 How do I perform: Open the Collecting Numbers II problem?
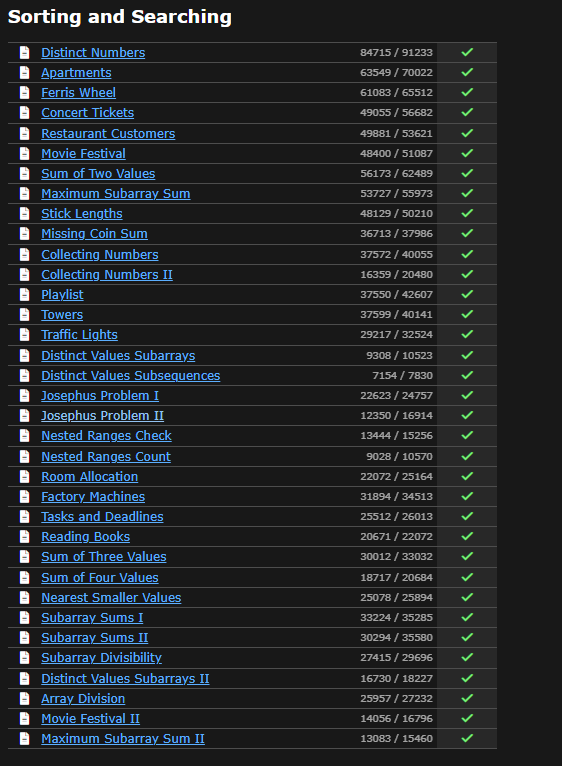click(107, 275)
